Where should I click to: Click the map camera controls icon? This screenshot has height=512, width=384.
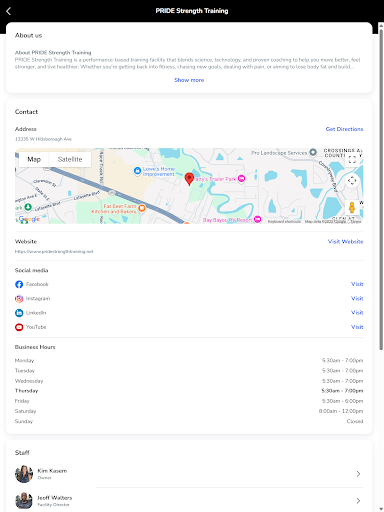pyautogui.click(x=352, y=181)
